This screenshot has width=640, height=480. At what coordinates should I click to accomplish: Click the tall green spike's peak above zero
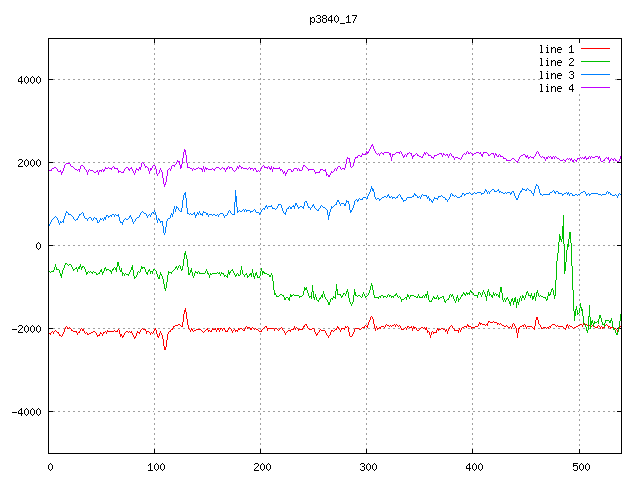(563, 216)
